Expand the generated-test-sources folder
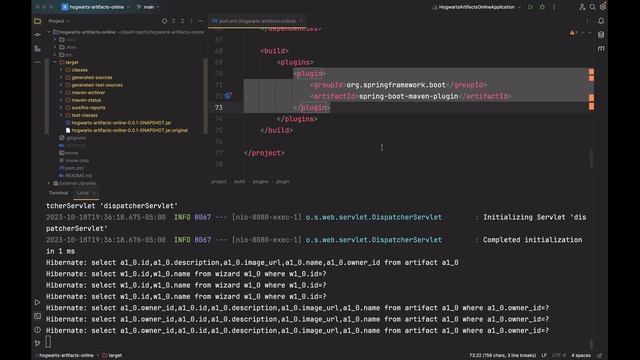 (x=61, y=85)
